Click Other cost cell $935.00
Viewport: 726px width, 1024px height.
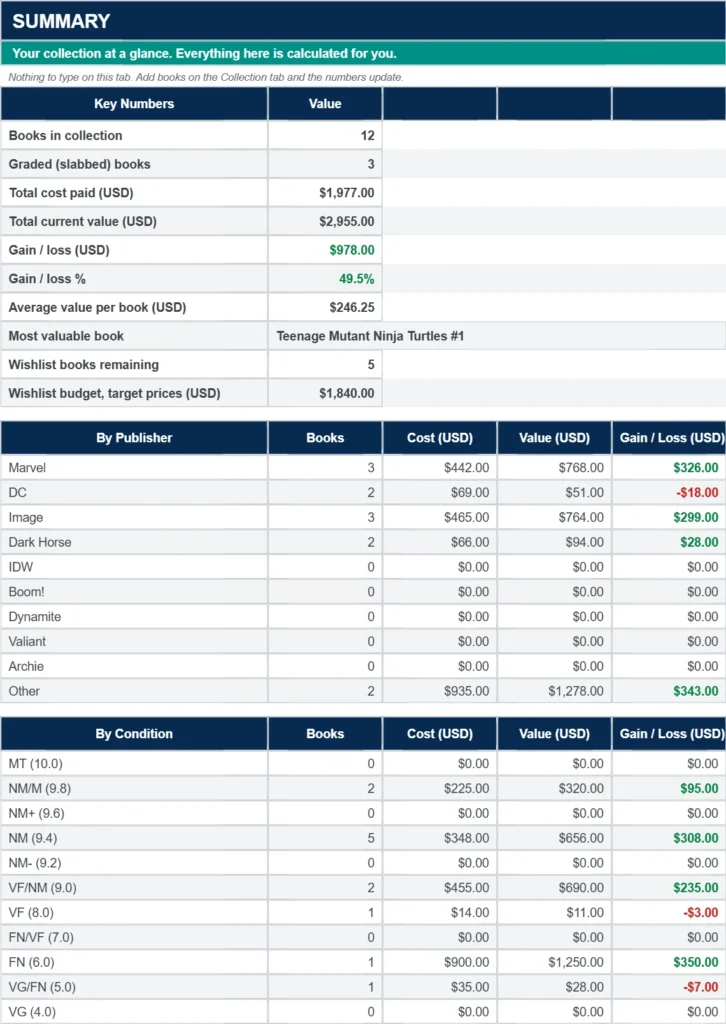pos(440,691)
